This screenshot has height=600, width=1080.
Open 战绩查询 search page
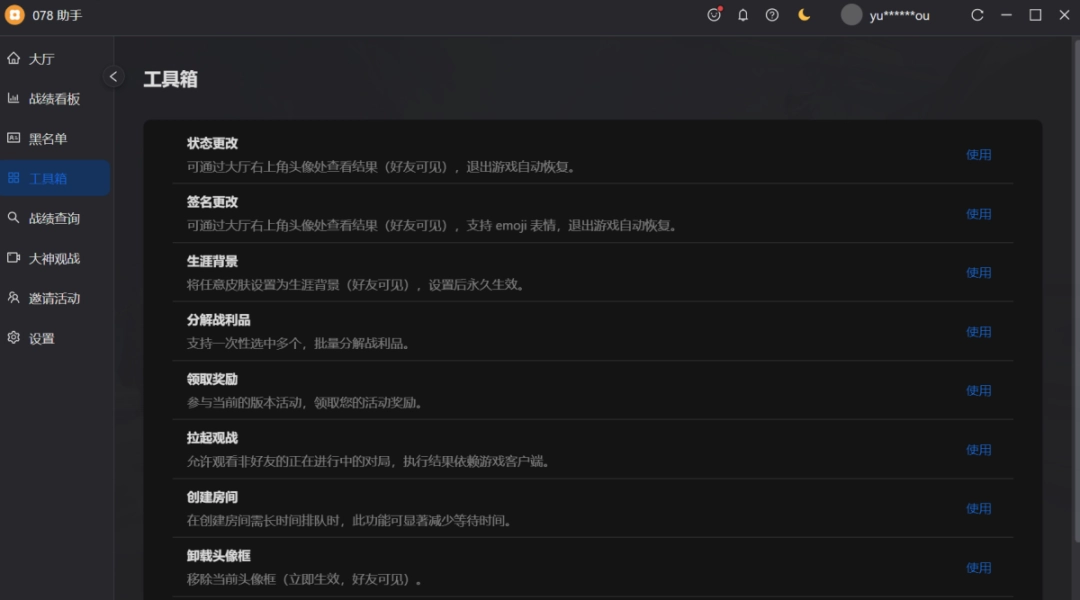[54, 219]
